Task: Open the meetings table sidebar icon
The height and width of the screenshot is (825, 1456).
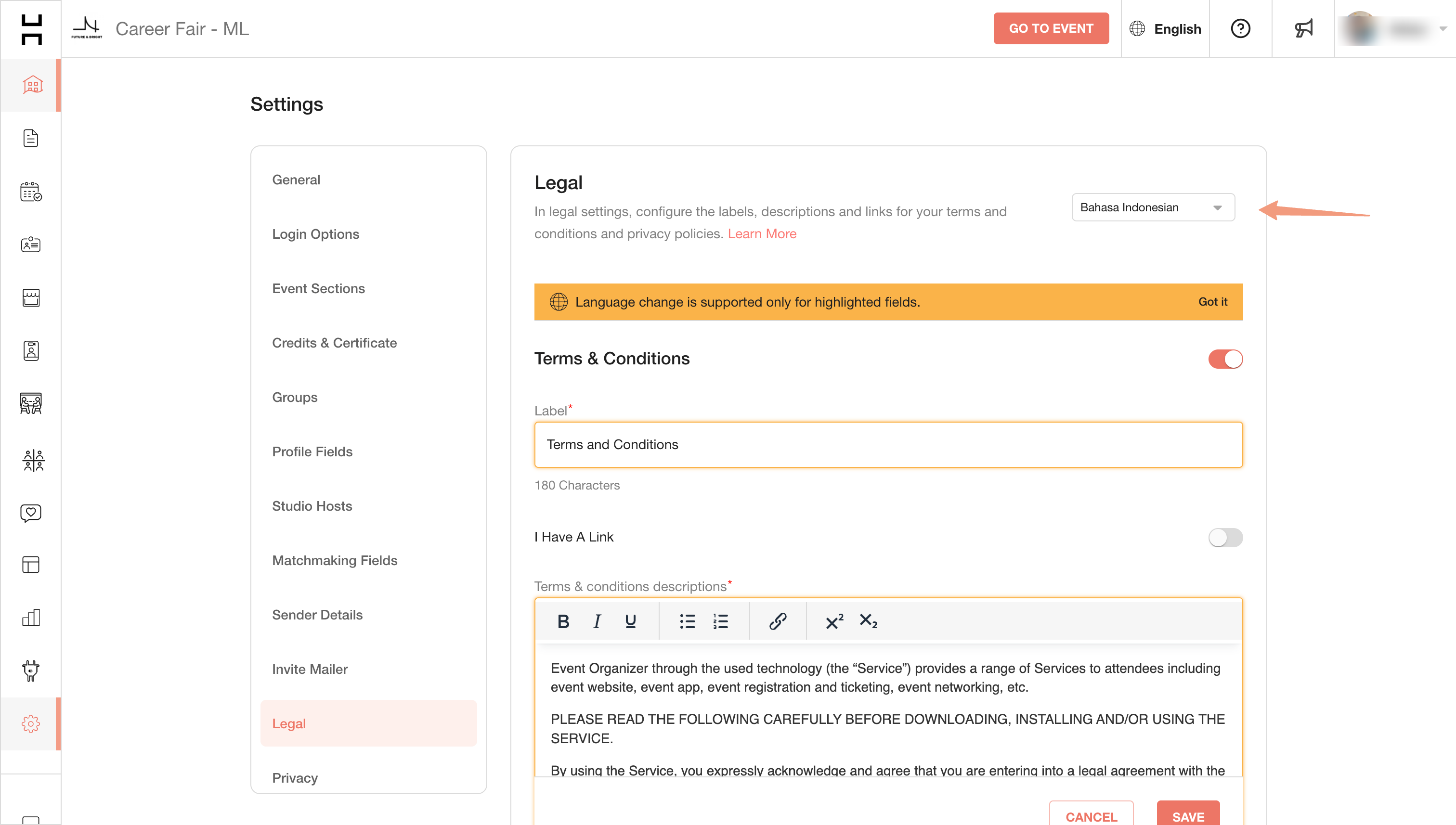Action: pos(31,403)
